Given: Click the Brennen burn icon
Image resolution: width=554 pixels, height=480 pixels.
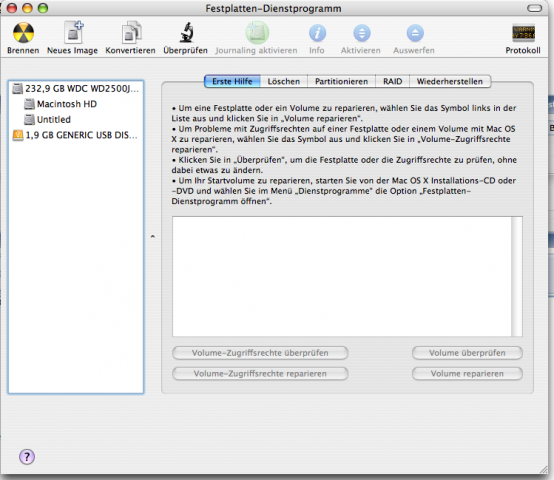Looking at the screenshot, I should click(x=23, y=33).
